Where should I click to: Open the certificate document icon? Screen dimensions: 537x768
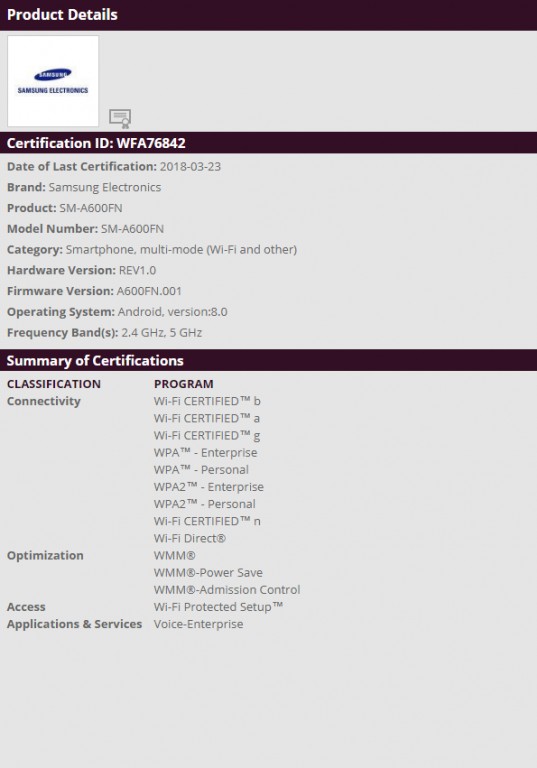click(x=120, y=119)
